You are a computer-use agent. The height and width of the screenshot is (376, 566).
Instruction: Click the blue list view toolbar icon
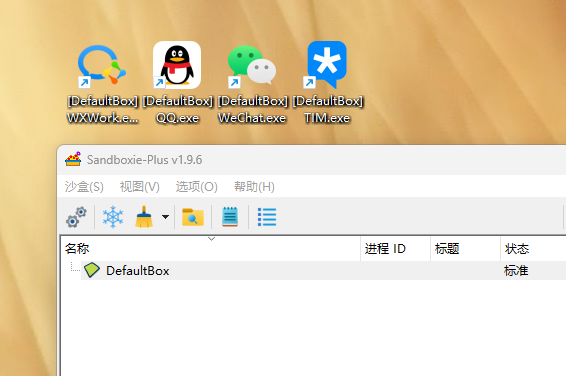(267, 217)
